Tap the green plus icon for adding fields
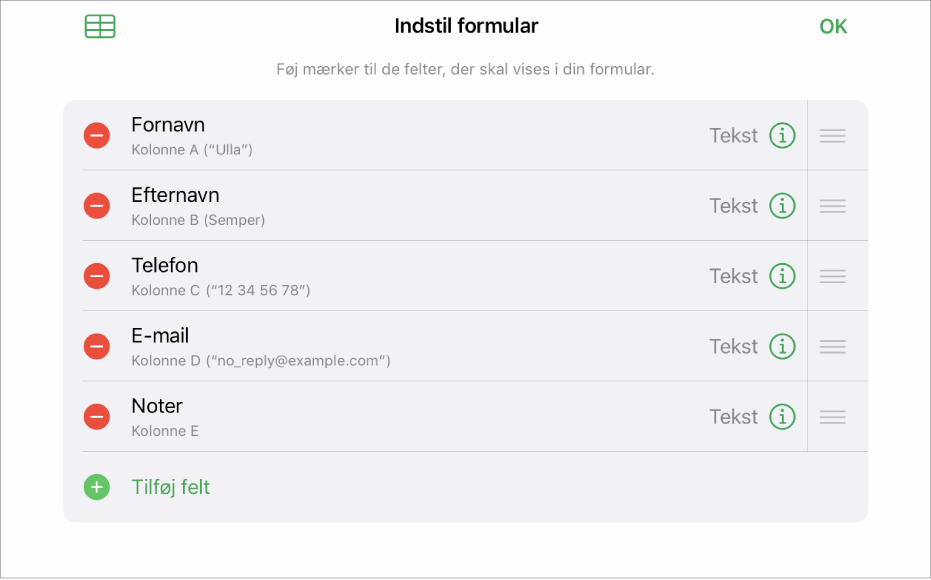Screen dimensions: 931x580 pyautogui.click(x=96, y=487)
